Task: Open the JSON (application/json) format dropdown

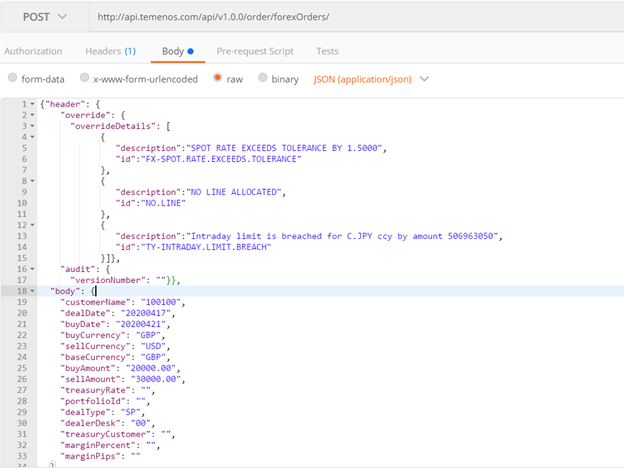Action: [370, 79]
